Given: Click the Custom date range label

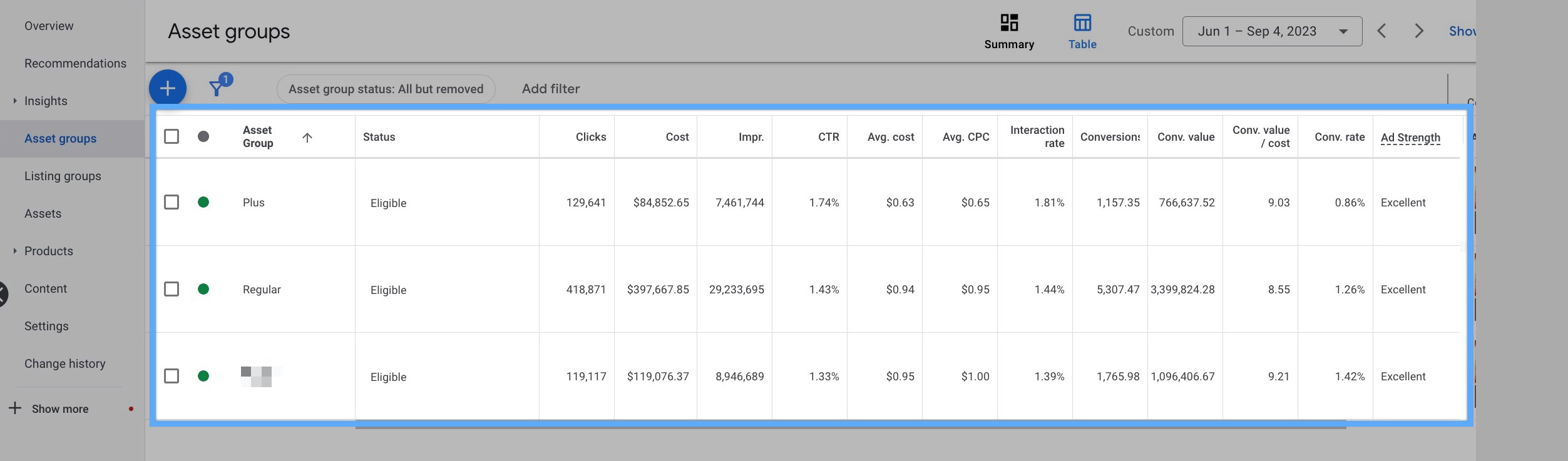Looking at the screenshot, I should 1150,31.
